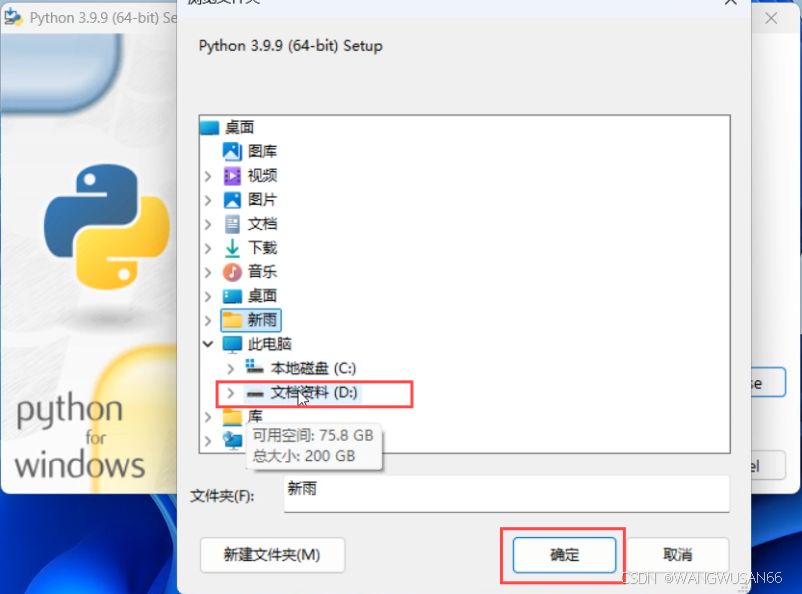Image resolution: width=802 pixels, height=594 pixels.
Task: Click the 音乐 music note icon
Action: point(232,272)
